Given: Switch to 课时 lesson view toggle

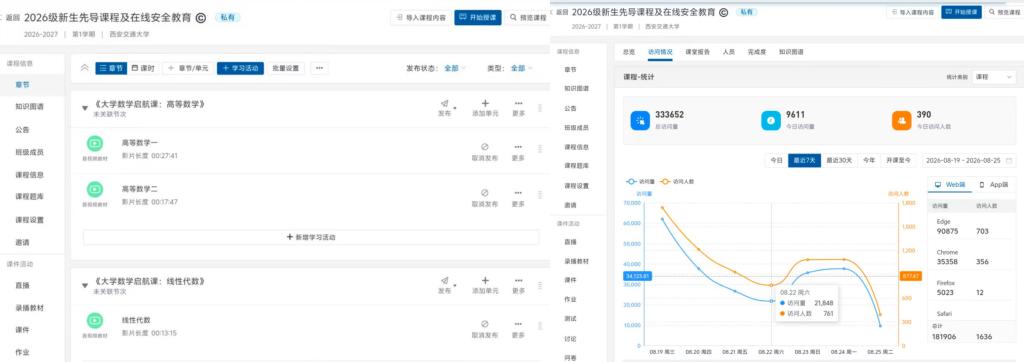Looking at the screenshot, I should [x=143, y=68].
